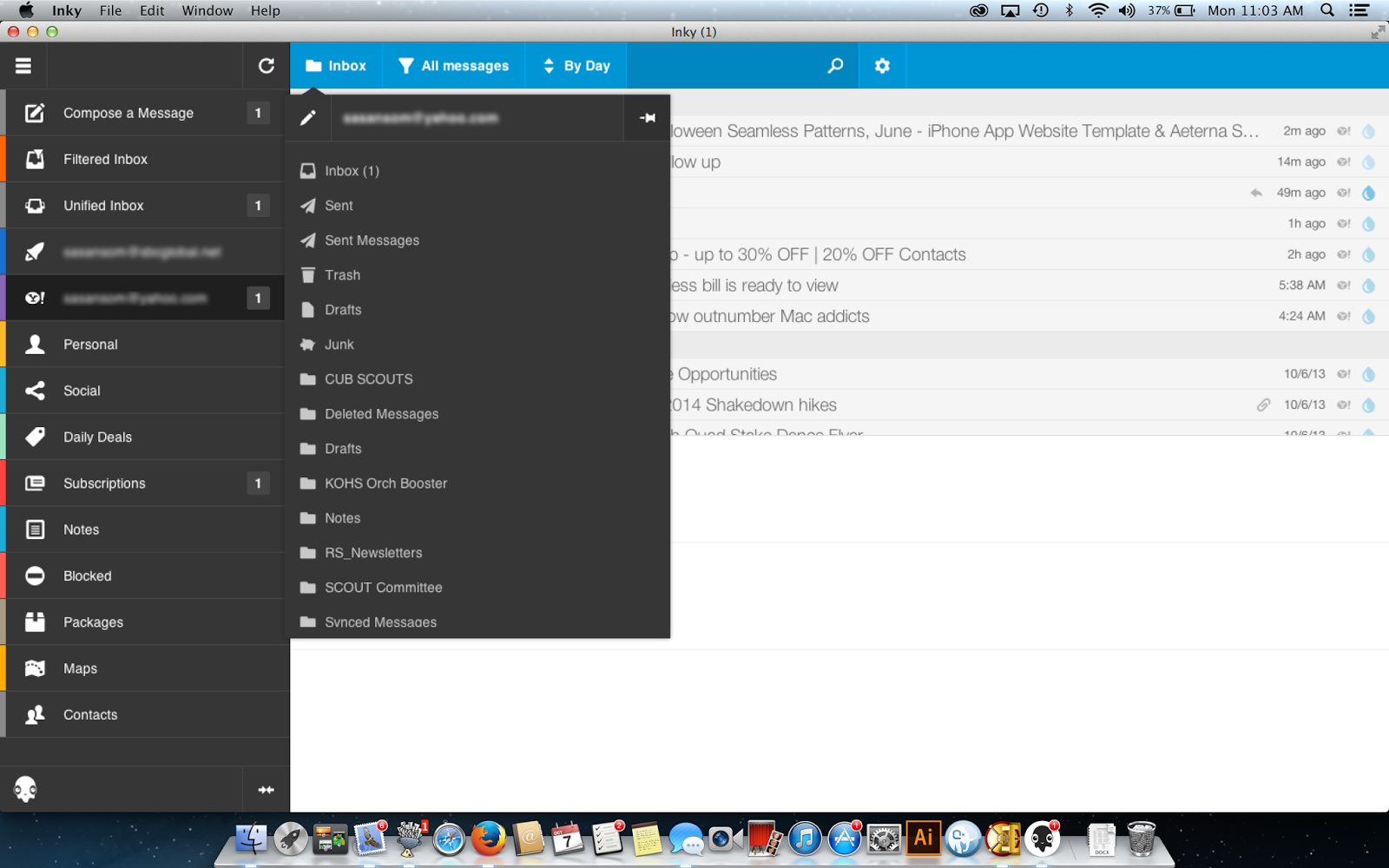Open Subscriptions view
The image size is (1389, 868).
(x=145, y=483)
